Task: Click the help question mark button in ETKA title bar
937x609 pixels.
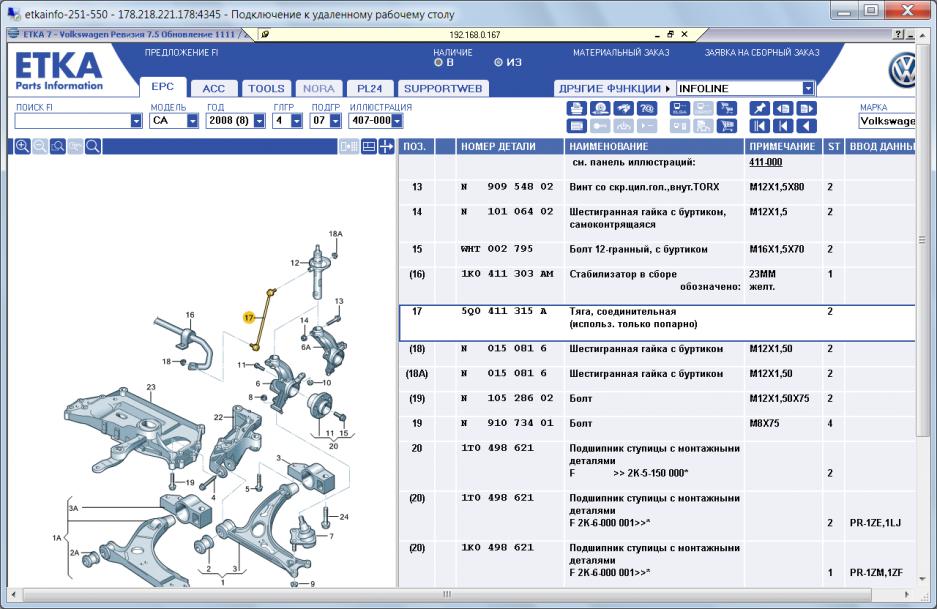Action: [x=899, y=35]
